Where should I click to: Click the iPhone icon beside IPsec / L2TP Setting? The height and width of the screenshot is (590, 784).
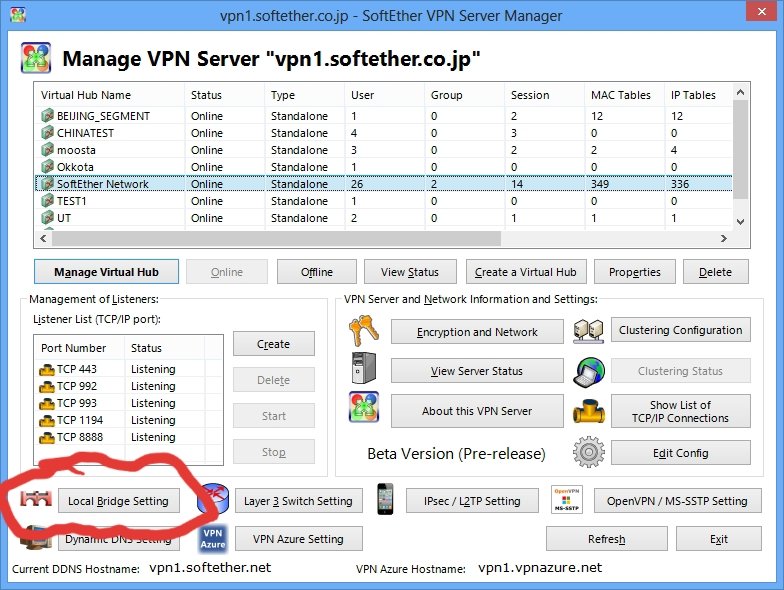384,498
